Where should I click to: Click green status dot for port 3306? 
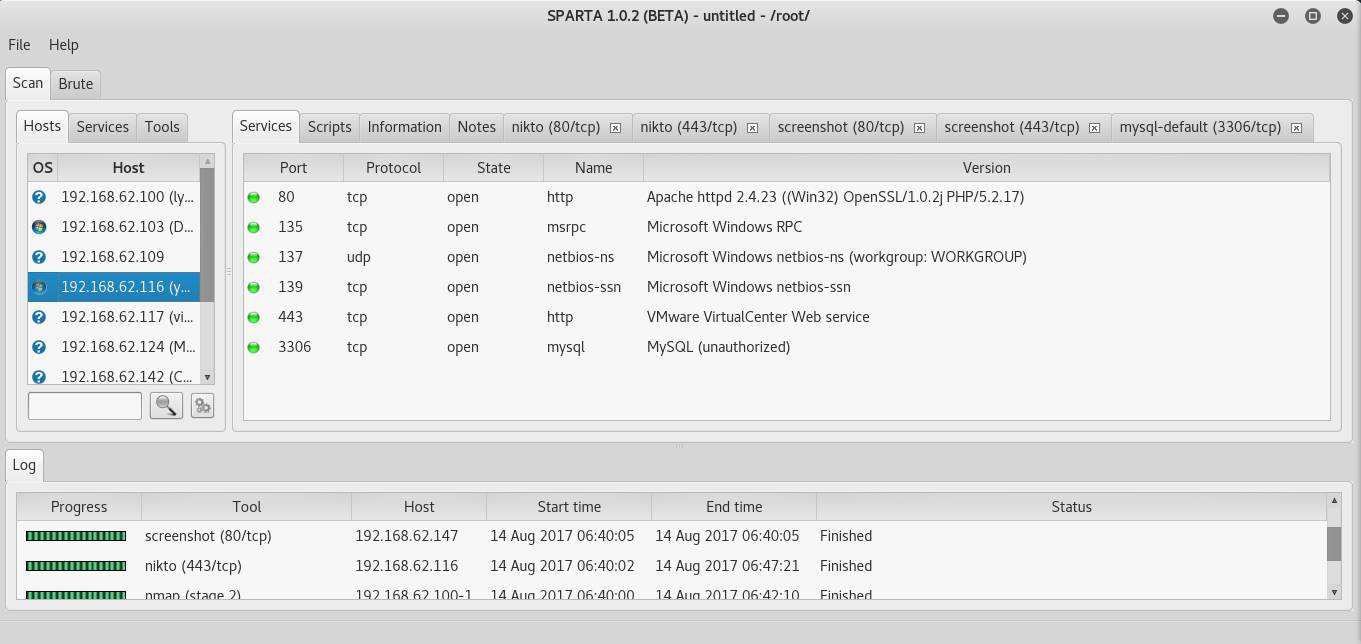(x=254, y=347)
